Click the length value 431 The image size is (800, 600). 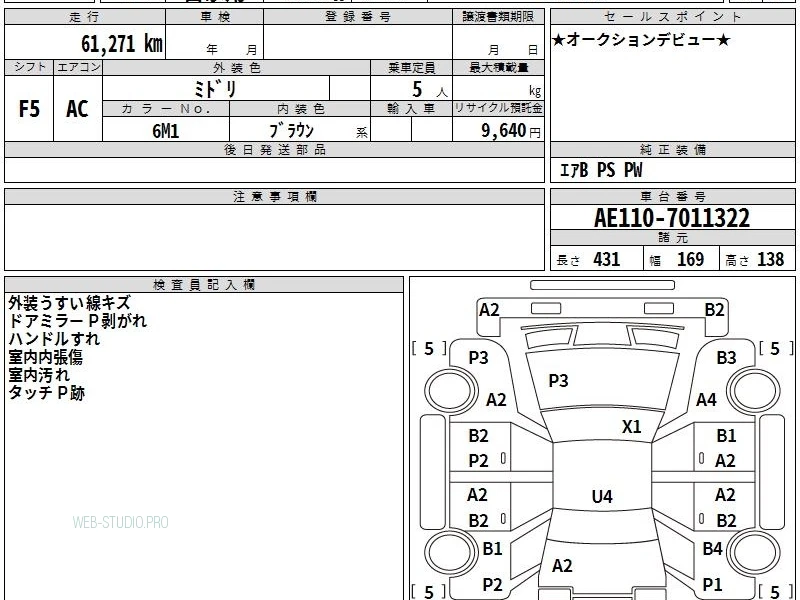tap(607, 259)
